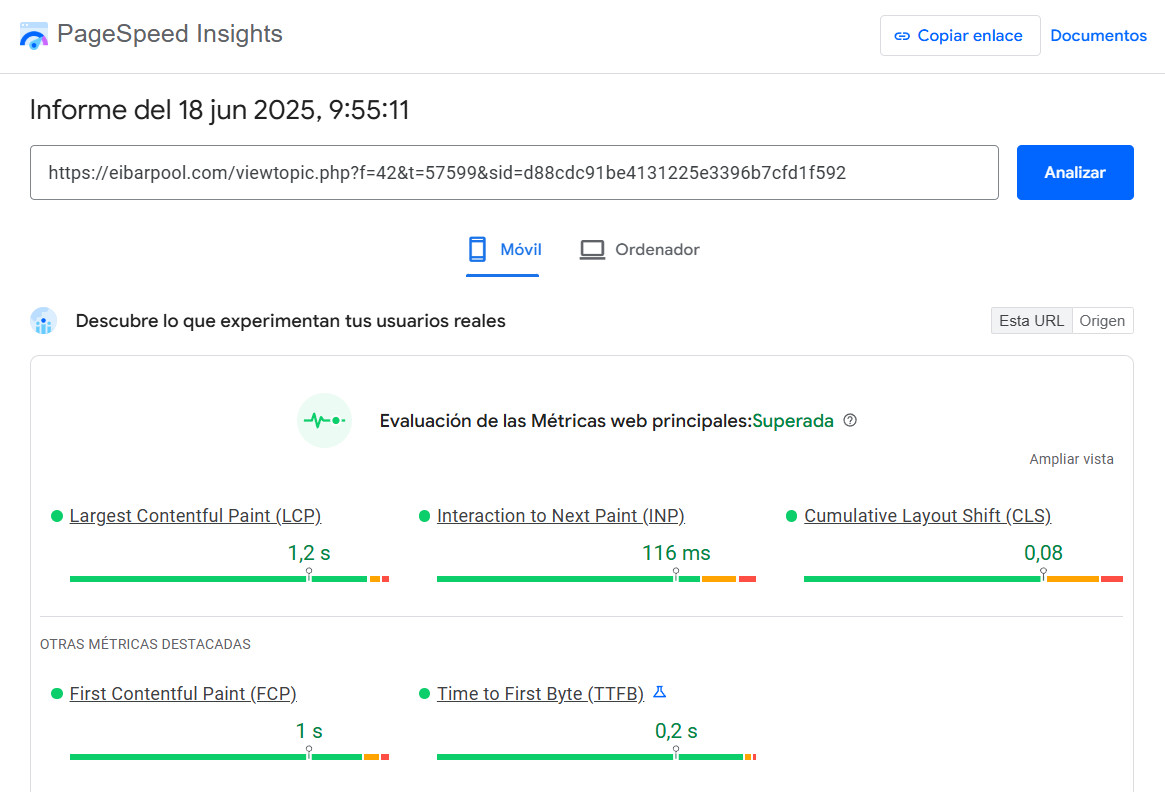Open First Contentful Paint (FCP) link
The height and width of the screenshot is (792, 1165).
(x=184, y=693)
